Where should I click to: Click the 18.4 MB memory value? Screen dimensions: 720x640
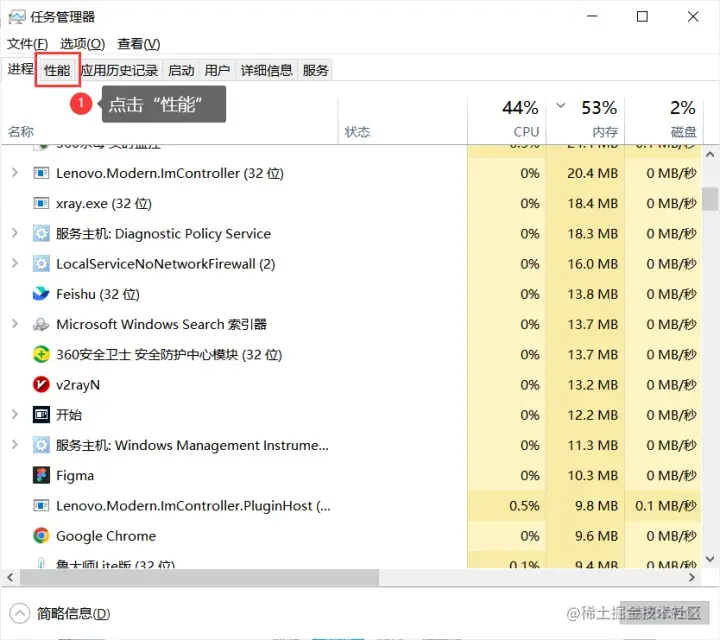pos(592,203)
